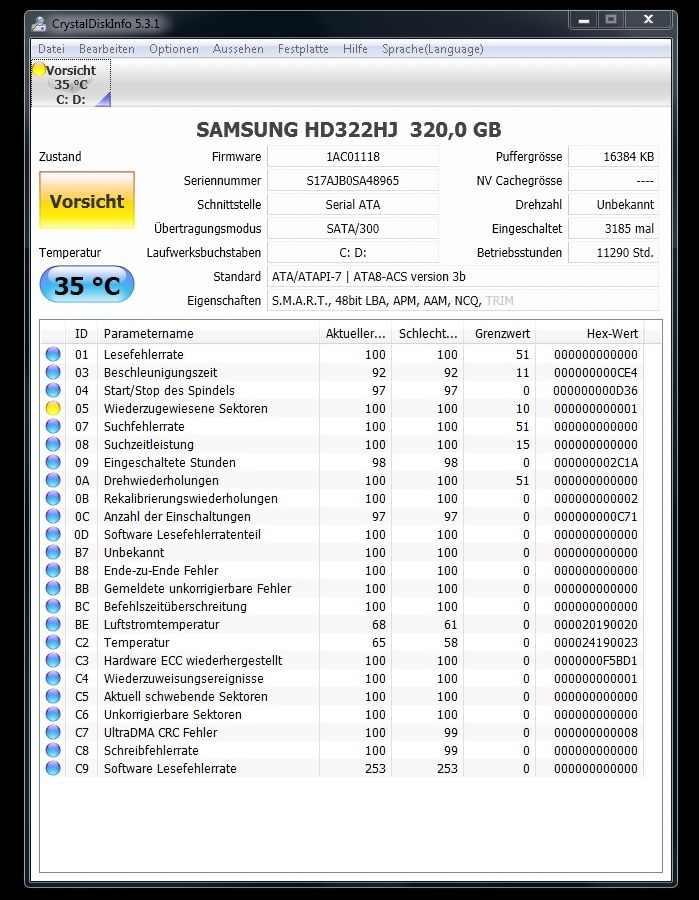Click hex value 0000000F5BD1
This screenshot has height=900, width=699.
coord(596,661)
